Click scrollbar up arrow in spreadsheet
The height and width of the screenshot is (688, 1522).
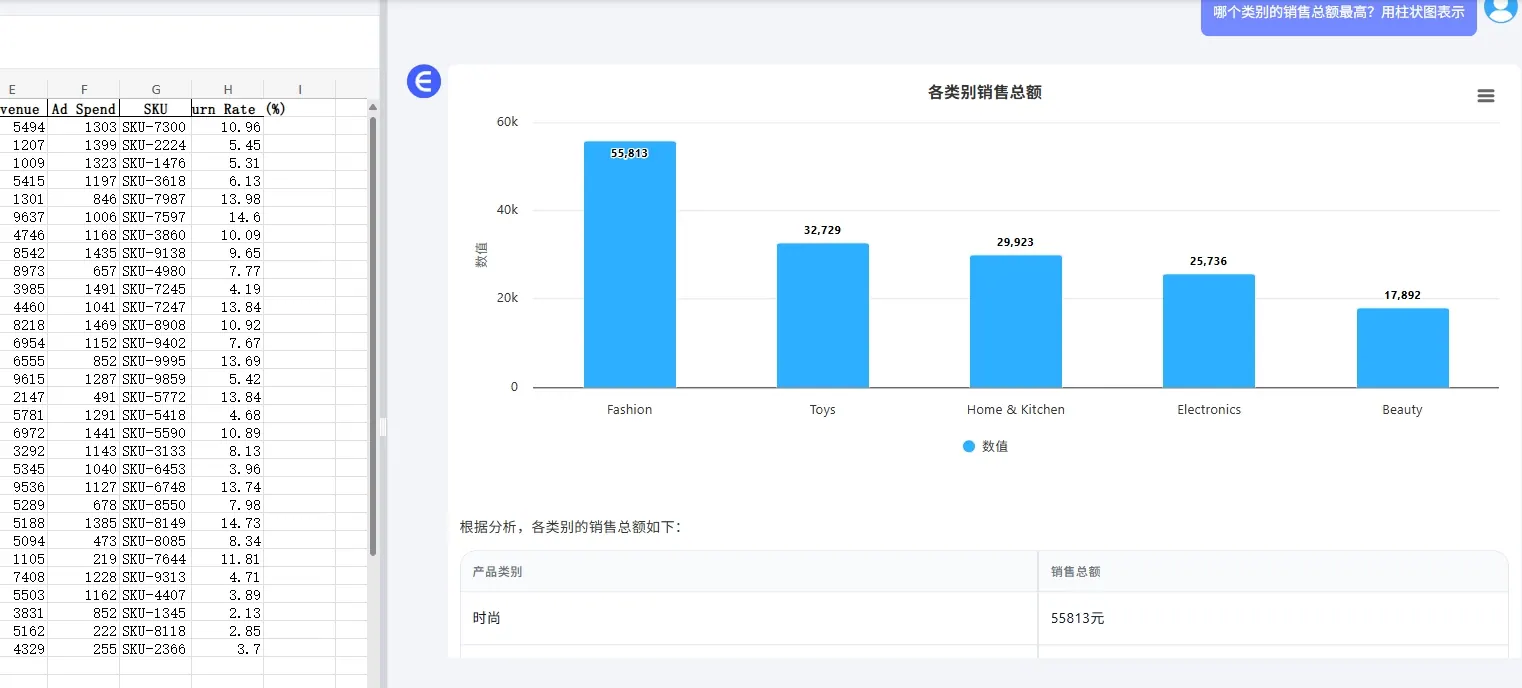click(x=373, y=107)
